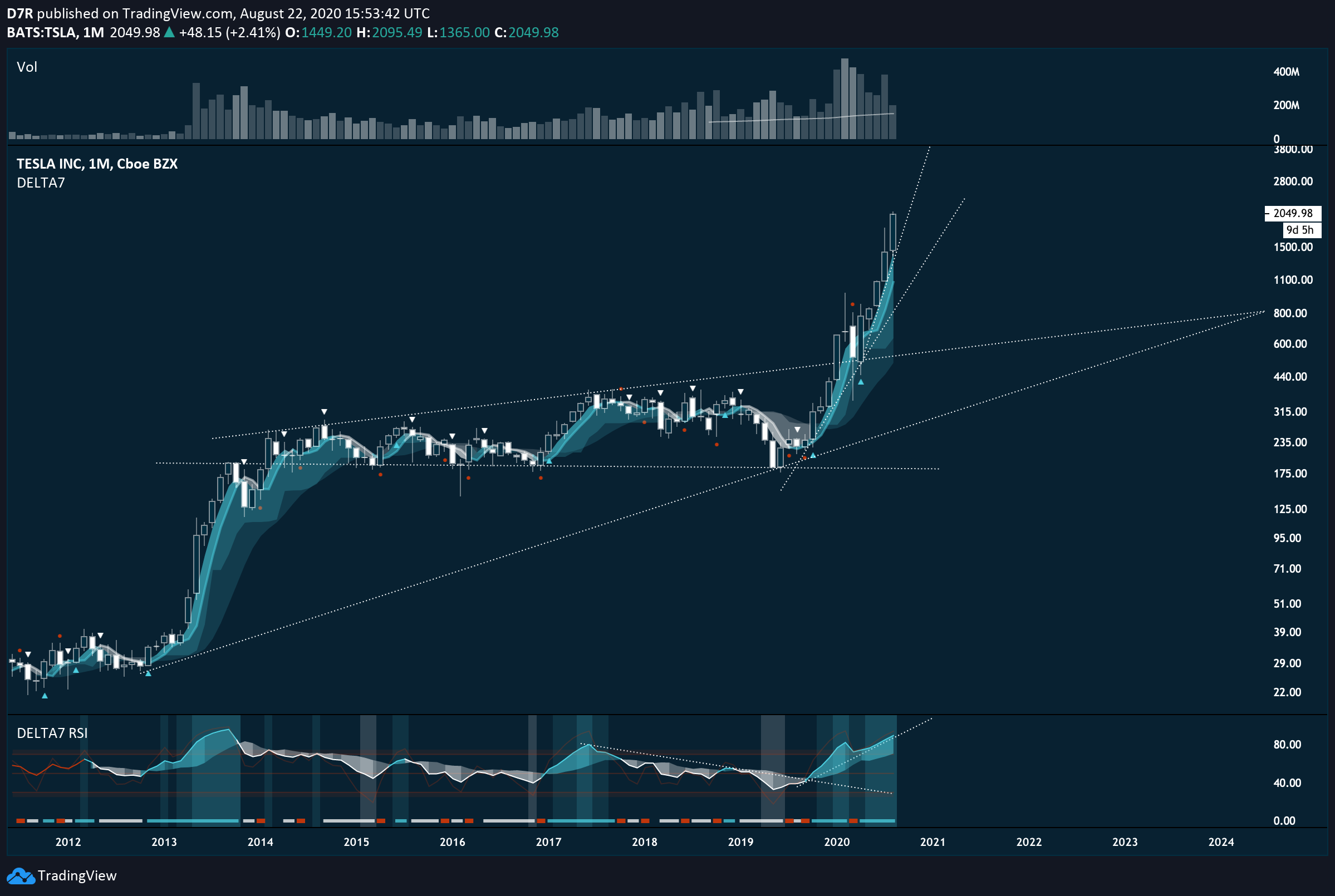1335x896 pixels.
Task: Click the current price tag 2049.98 on axis
Action: pos(1293,213)
